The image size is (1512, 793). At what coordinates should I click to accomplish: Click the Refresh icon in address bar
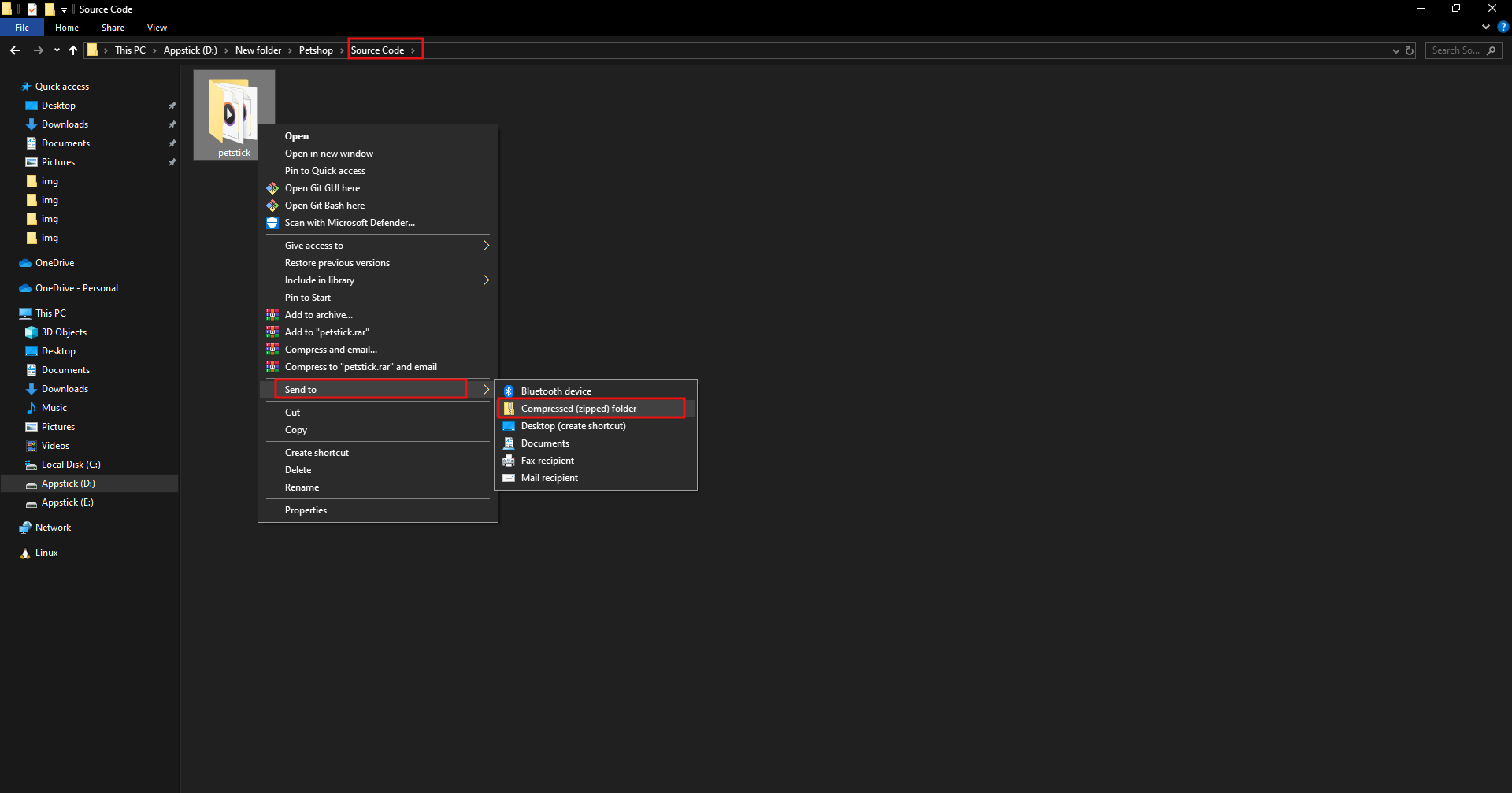coord(1410,50)
